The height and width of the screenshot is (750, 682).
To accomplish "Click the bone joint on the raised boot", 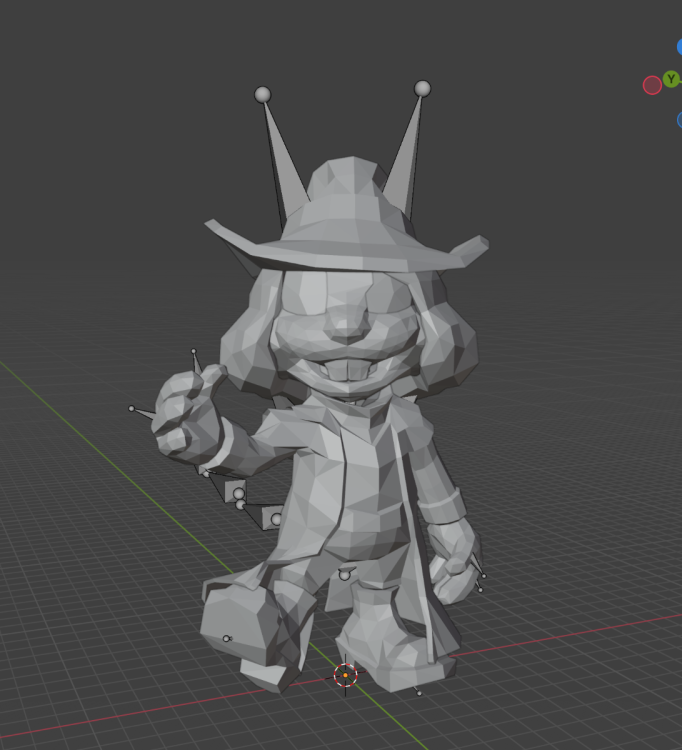I will [x=227, y=638].
